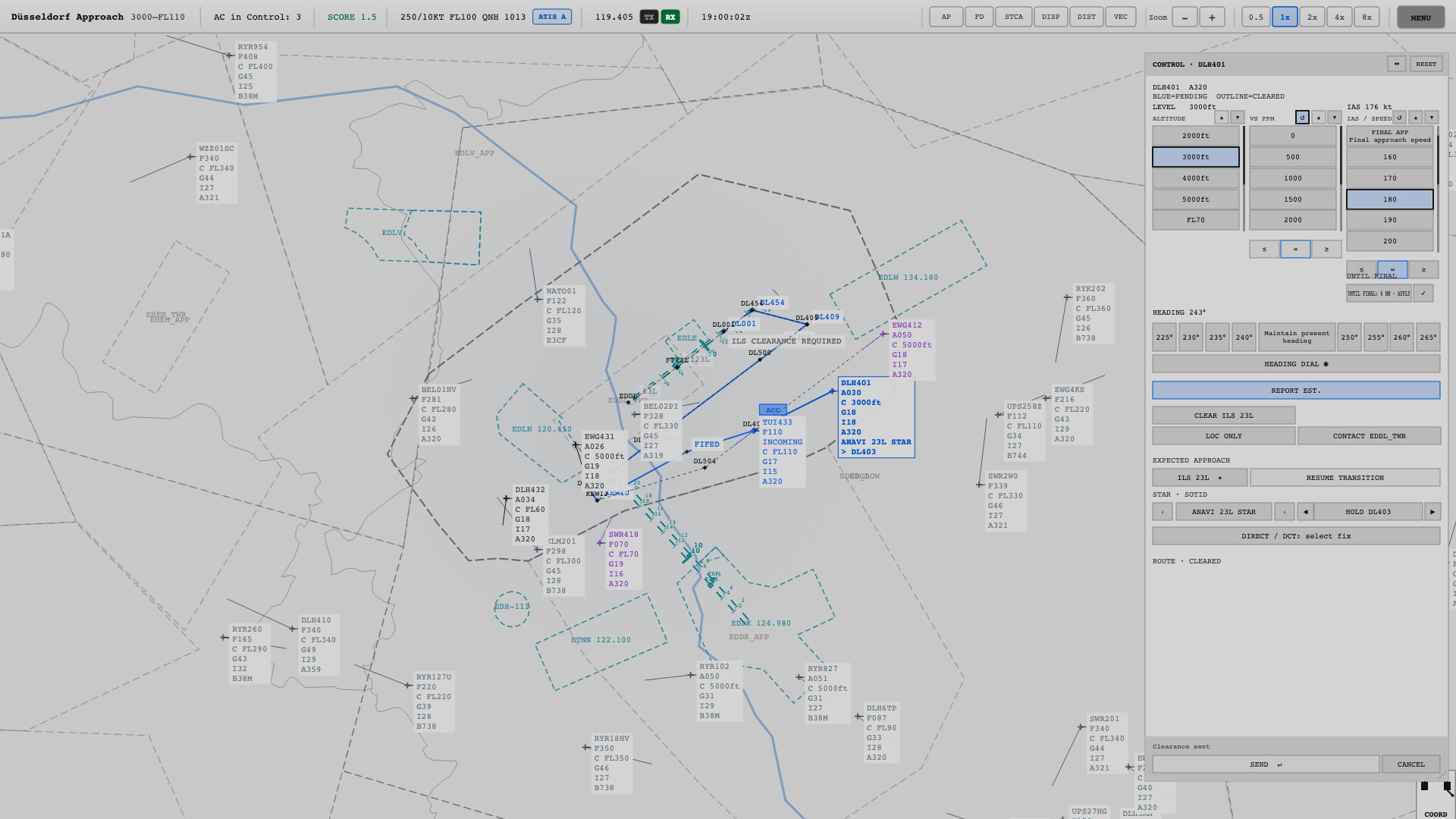Step IAS speed list down arrow
This screenshot has width=1456, height=819.
pos(1432,118)
